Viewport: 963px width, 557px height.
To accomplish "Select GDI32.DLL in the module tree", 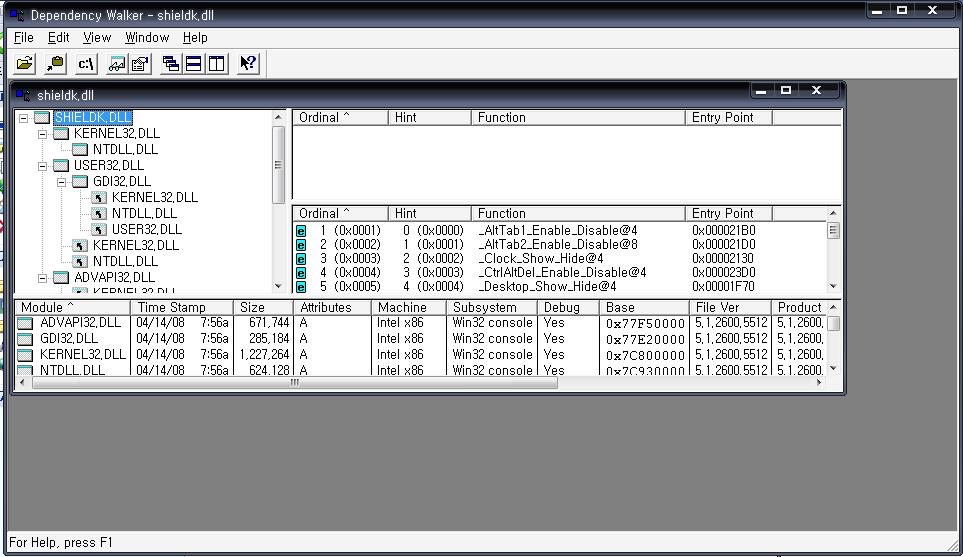I will pos(122,181).
